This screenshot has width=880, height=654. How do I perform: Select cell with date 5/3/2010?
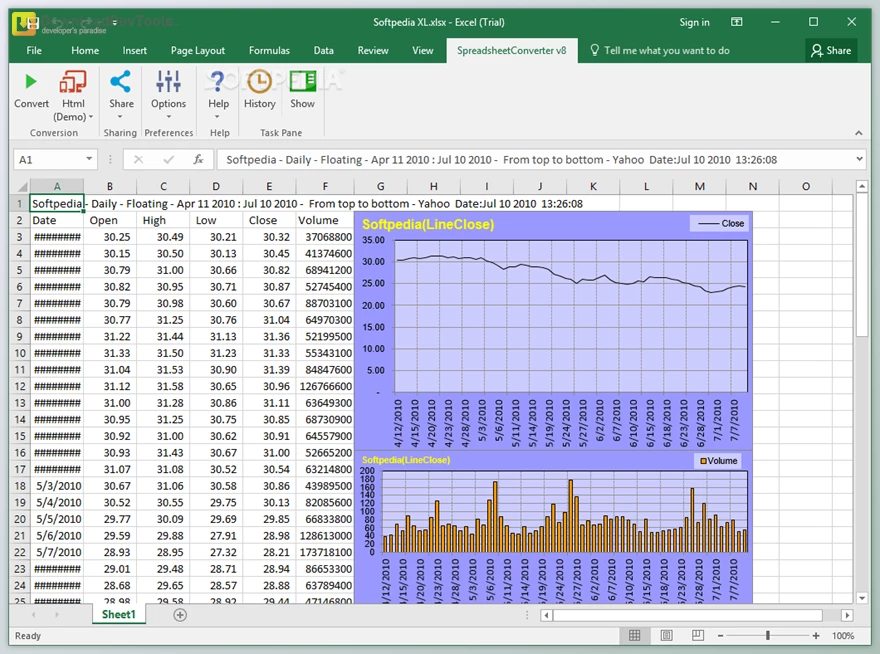coord(57,486)
